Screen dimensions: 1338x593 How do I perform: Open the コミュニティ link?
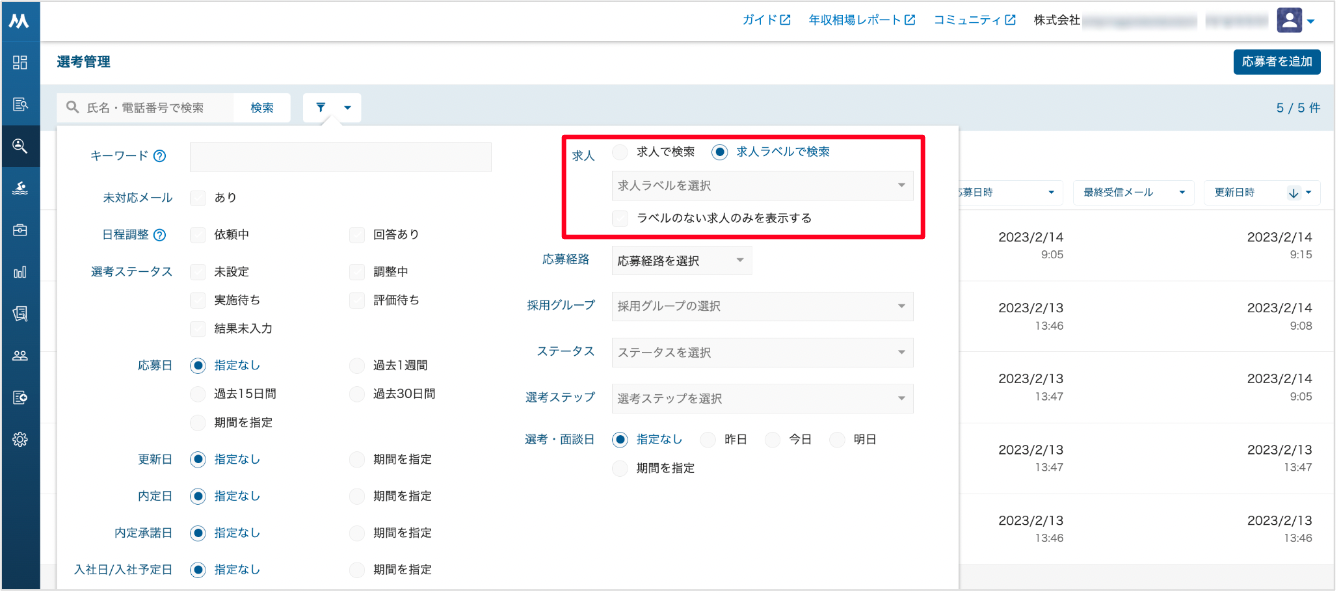tap(975, 20)
